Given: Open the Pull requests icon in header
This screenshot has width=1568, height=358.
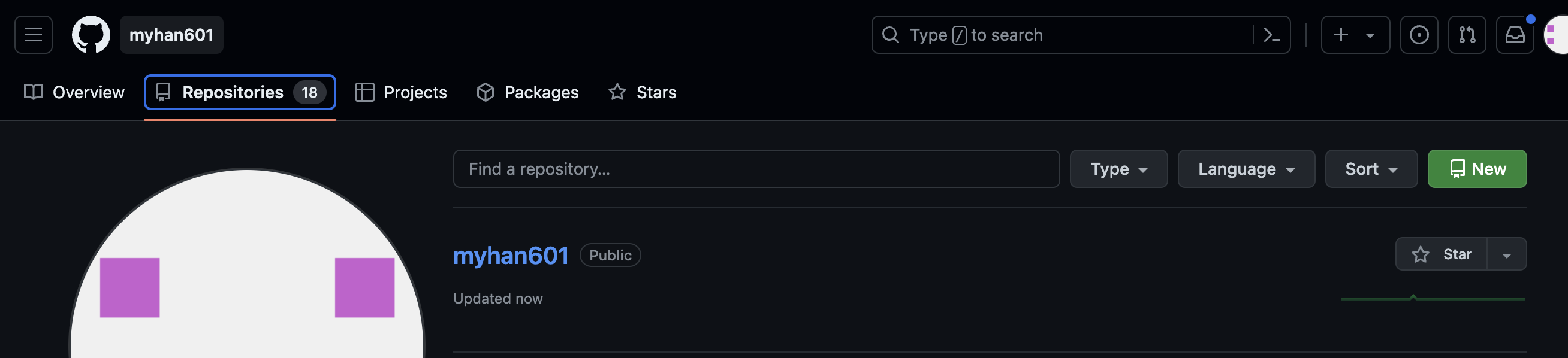Looking at the screenshot, I should [1466, 35].
